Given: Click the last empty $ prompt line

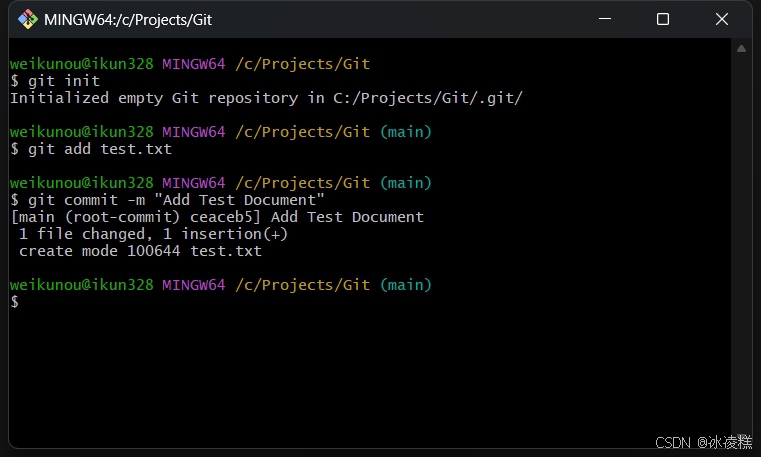Looking at the screenshot, I should 15,301.
